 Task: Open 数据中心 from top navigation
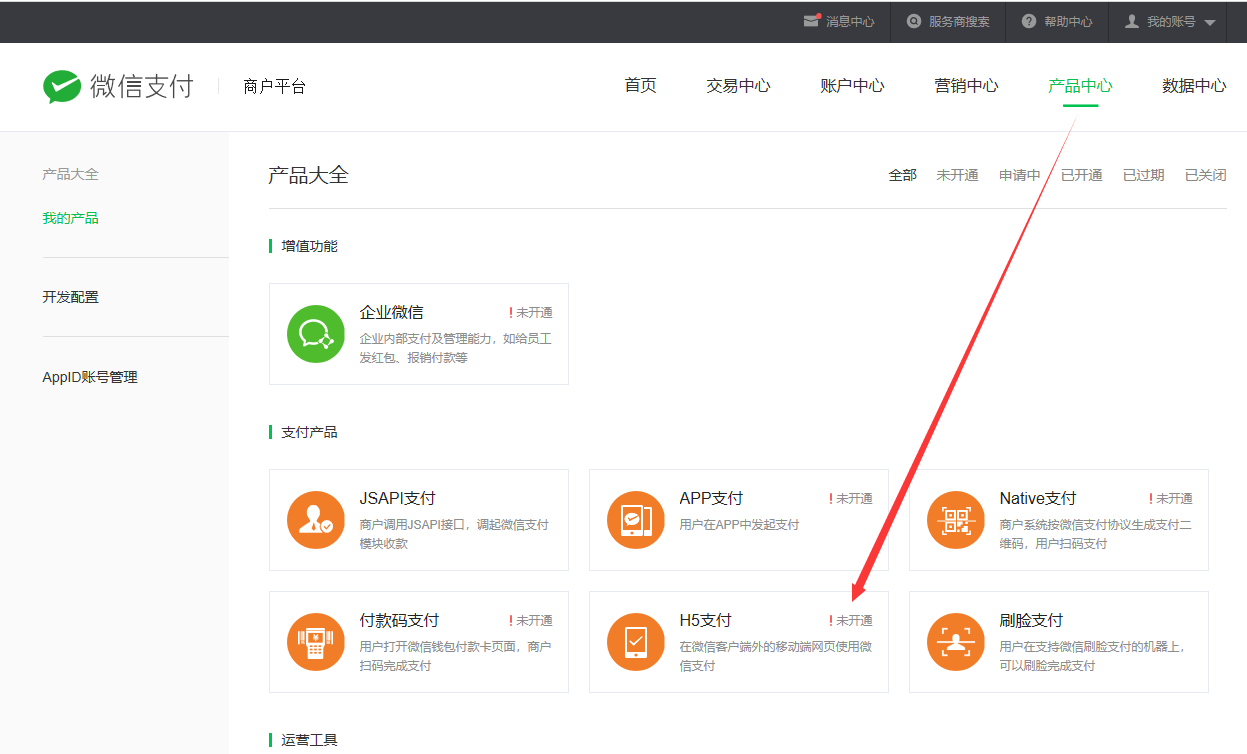(1193, 86)
